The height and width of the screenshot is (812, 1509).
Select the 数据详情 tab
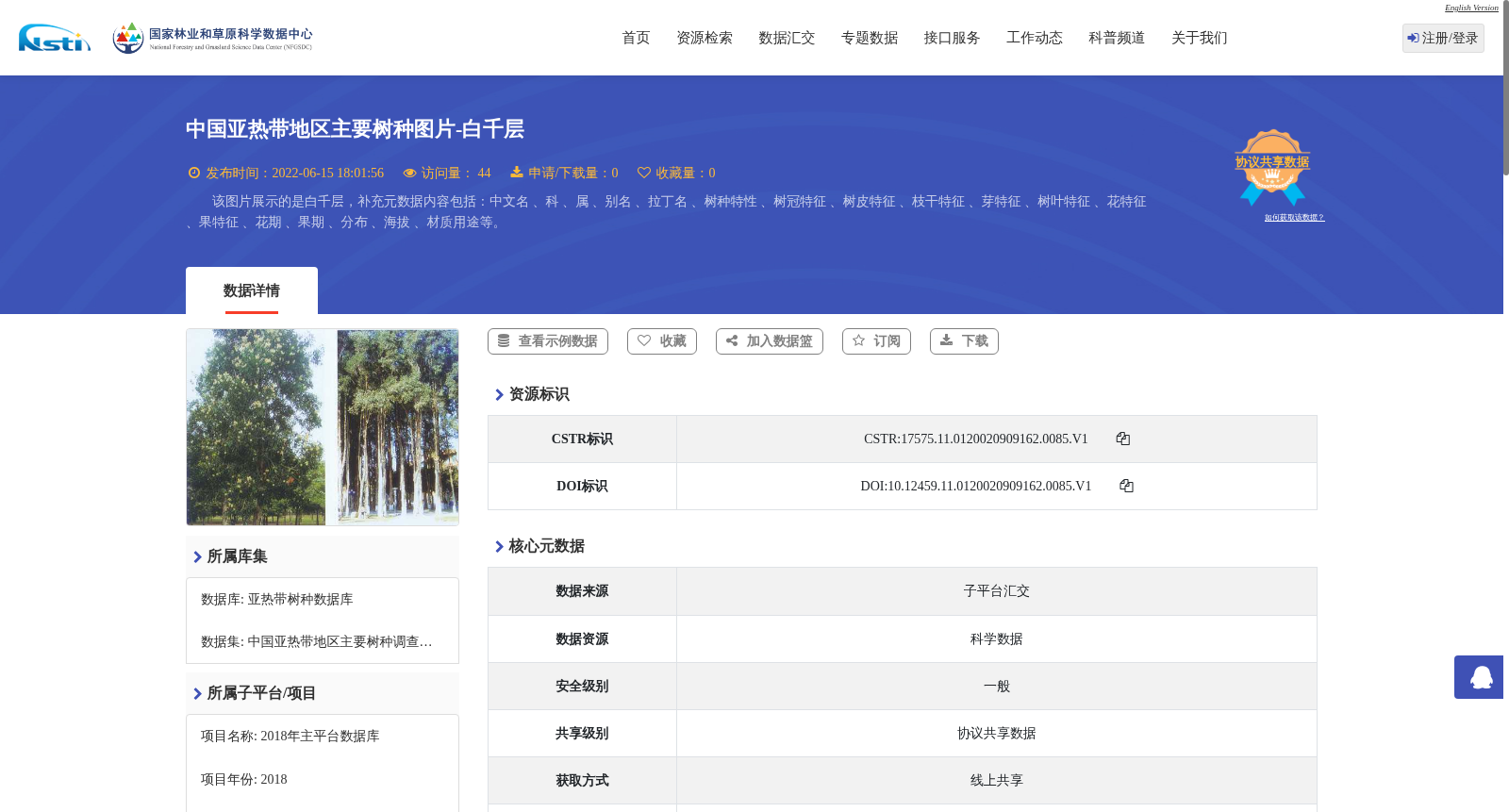[x=252, y=290]
